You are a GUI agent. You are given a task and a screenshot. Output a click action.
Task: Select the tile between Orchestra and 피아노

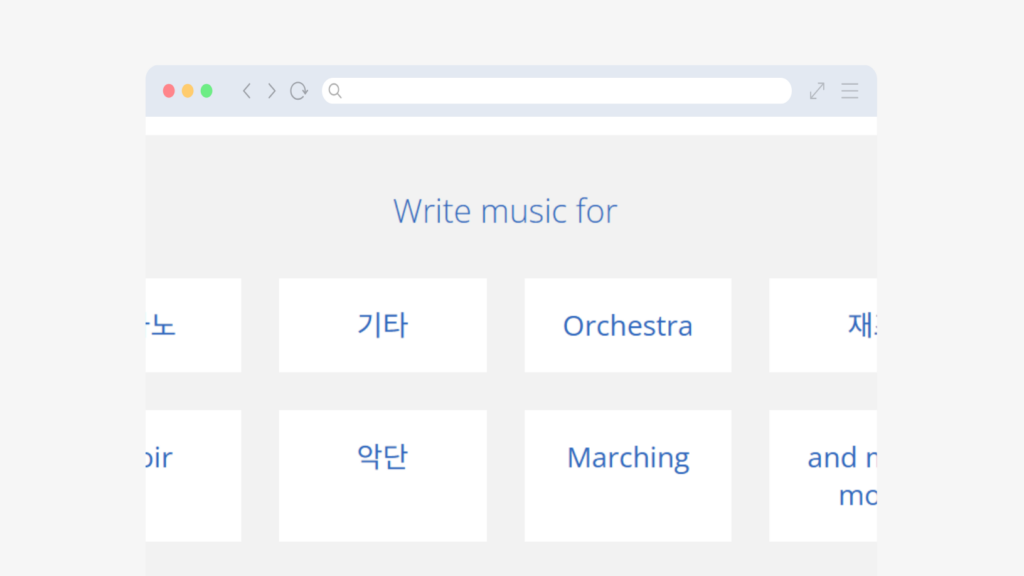383,325
